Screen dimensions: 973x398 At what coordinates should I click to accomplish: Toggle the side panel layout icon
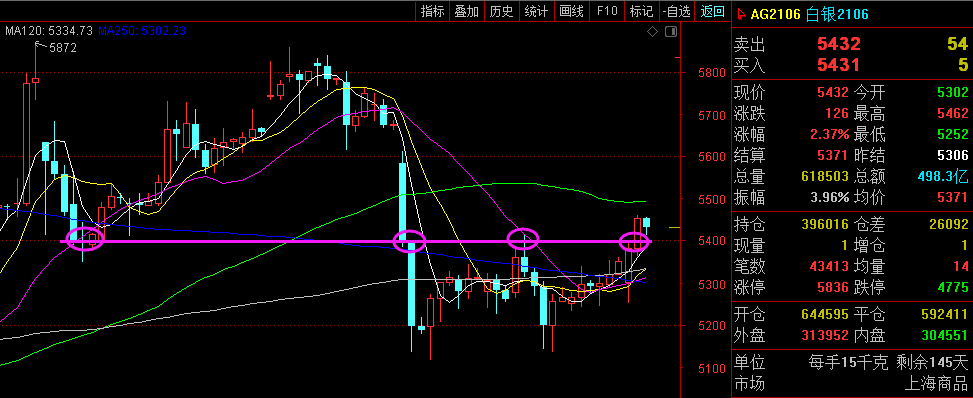tap(670, 31)
